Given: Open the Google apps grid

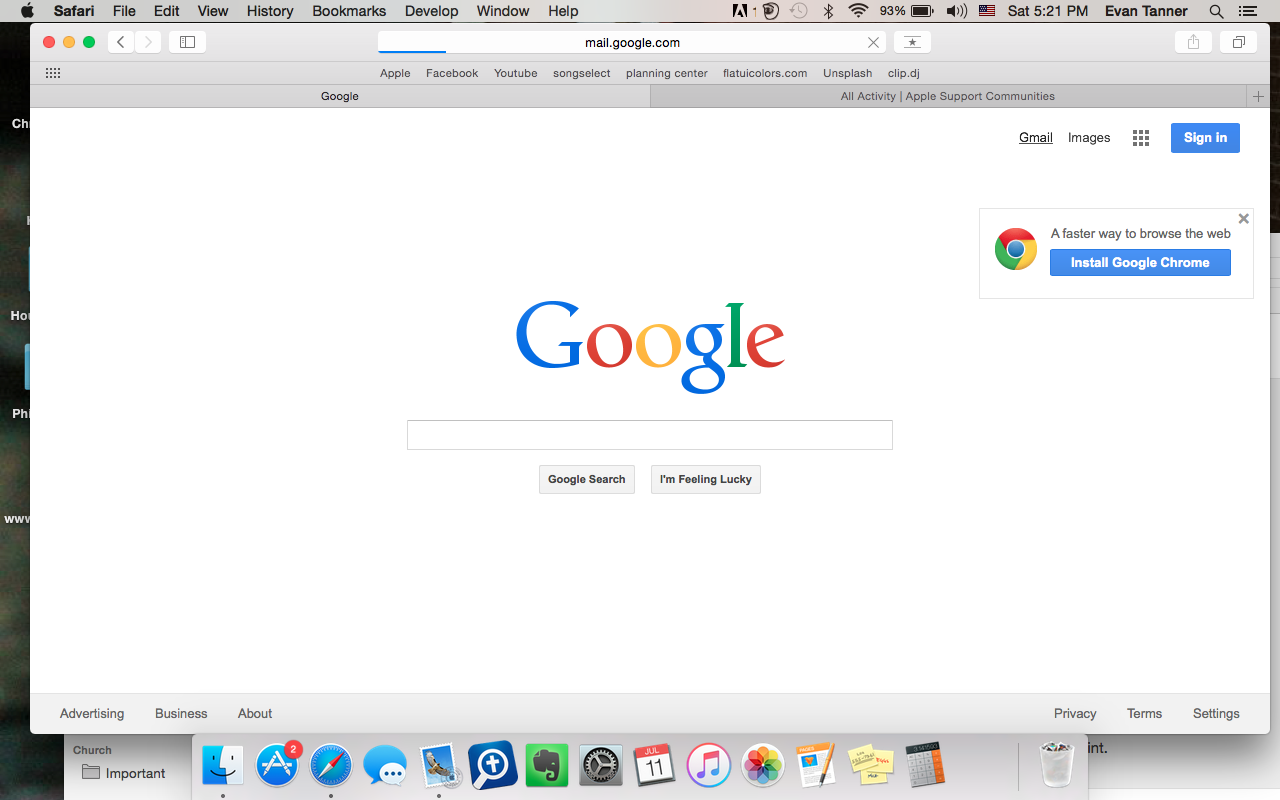Looking at the screenshot, I should click(1141, 138).
